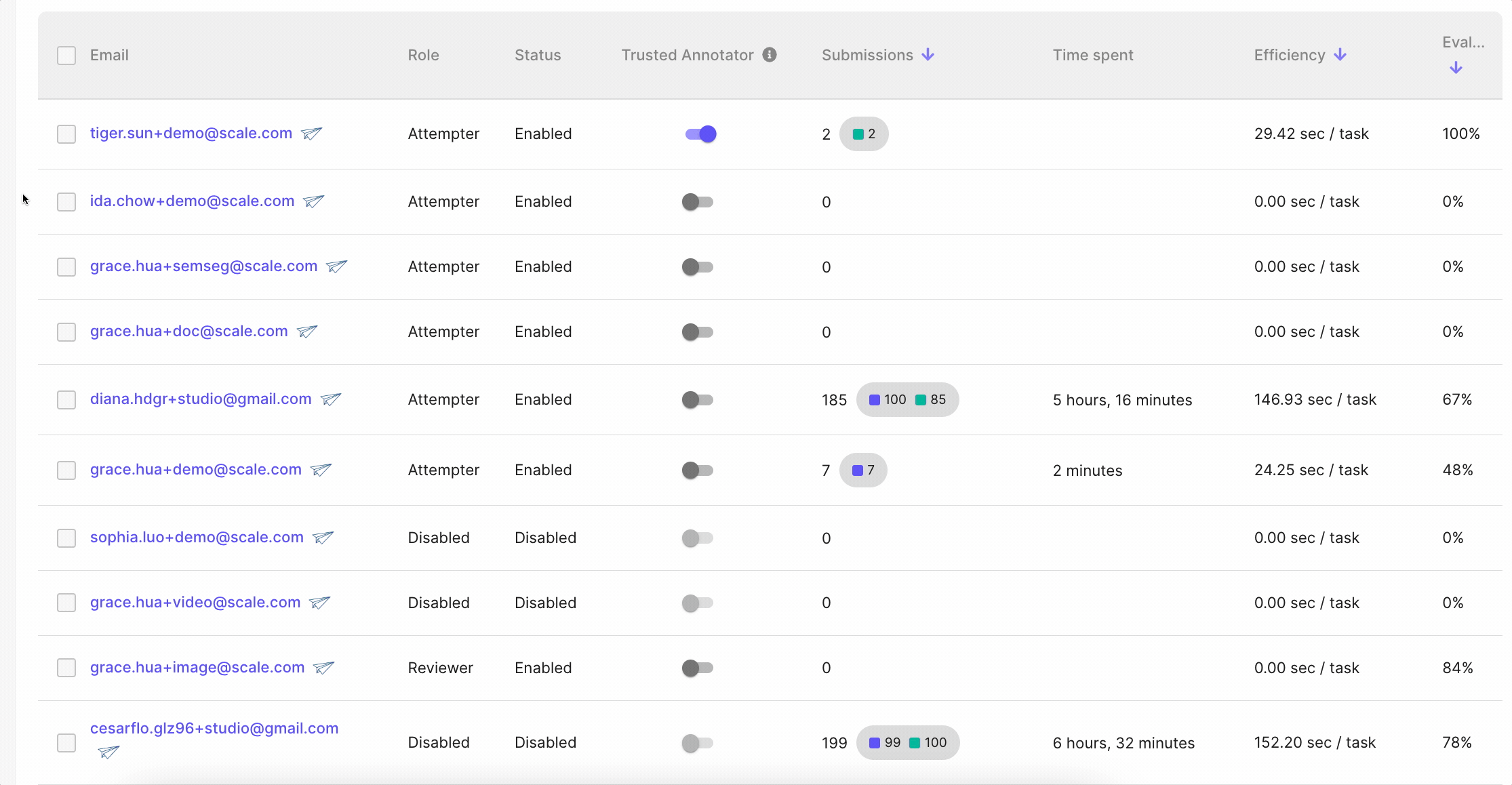1512x785 pixels.
Task: Click the Trusted Annotator info icon
Action: click(769, 55)
